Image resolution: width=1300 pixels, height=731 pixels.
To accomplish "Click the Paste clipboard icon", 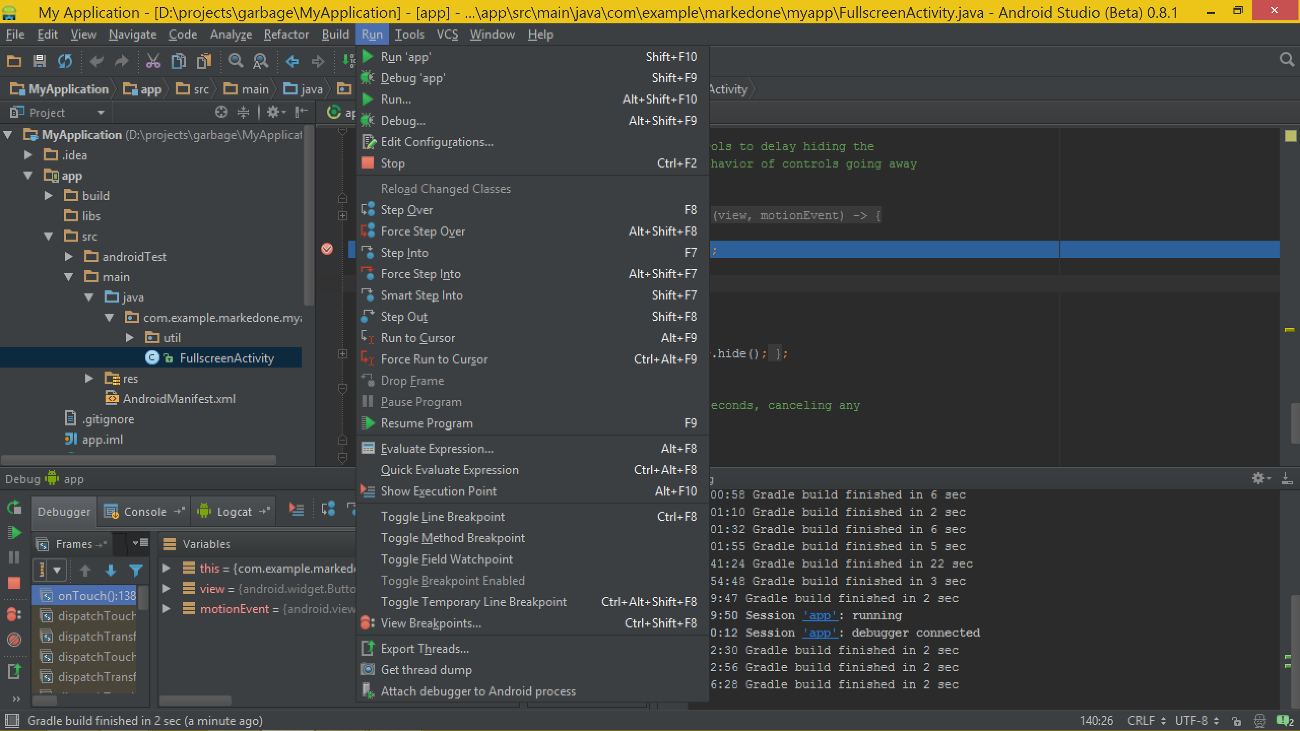I will click(204, 61).
